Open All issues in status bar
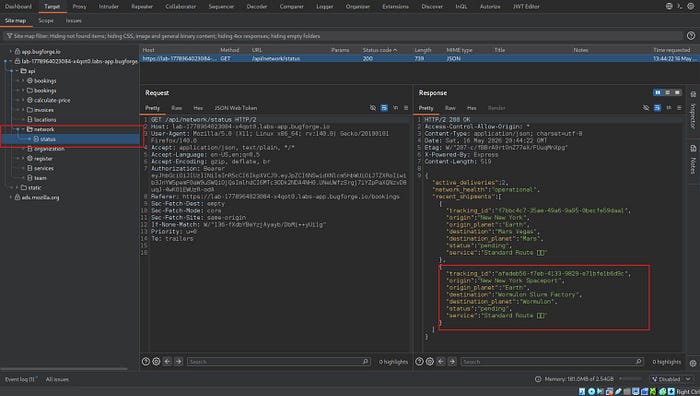Image resolution: width=700 pixels, height=396 pixels. [x=57, y=379]
